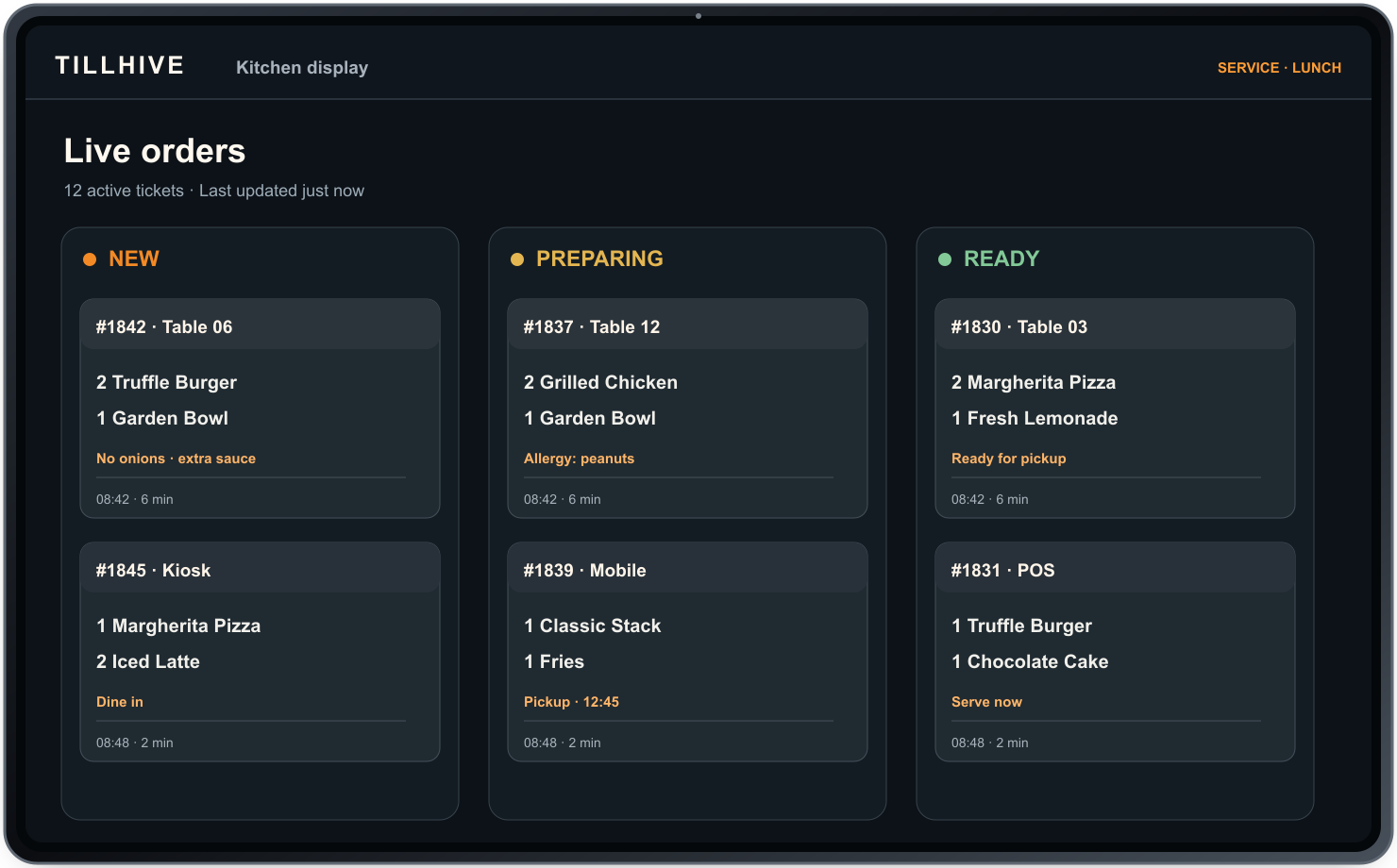
Task: Click the Pickup · 12:45 note
Action: click(x=571, y=702)
